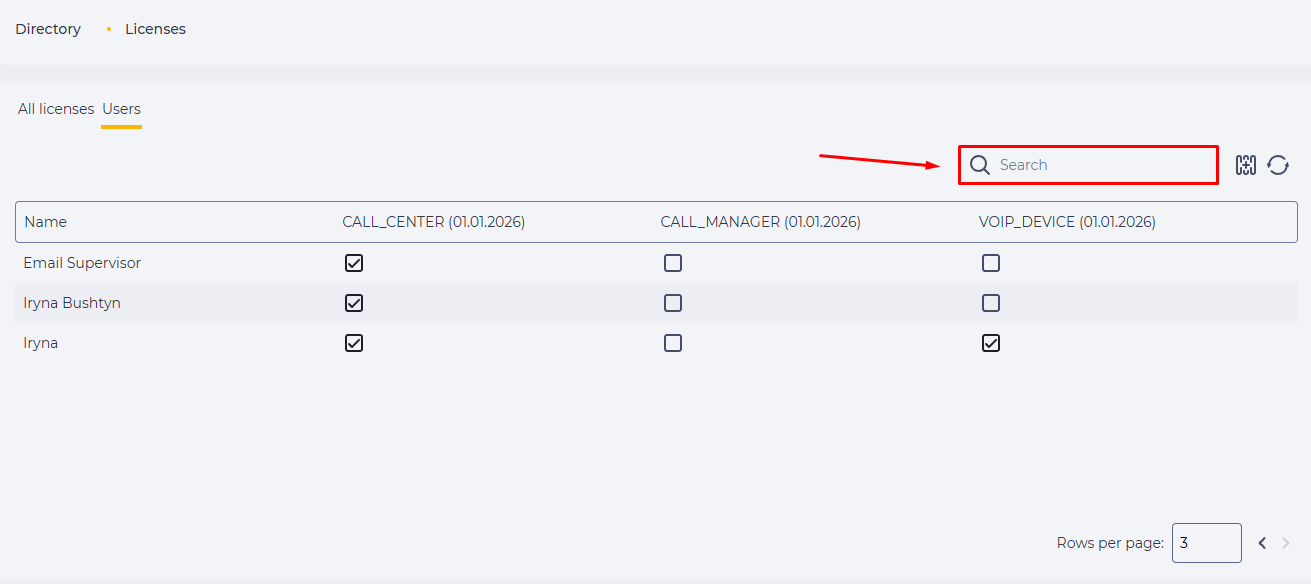Select the Users tab
This screenshot has width=1311, height=584.
point(121,109)
